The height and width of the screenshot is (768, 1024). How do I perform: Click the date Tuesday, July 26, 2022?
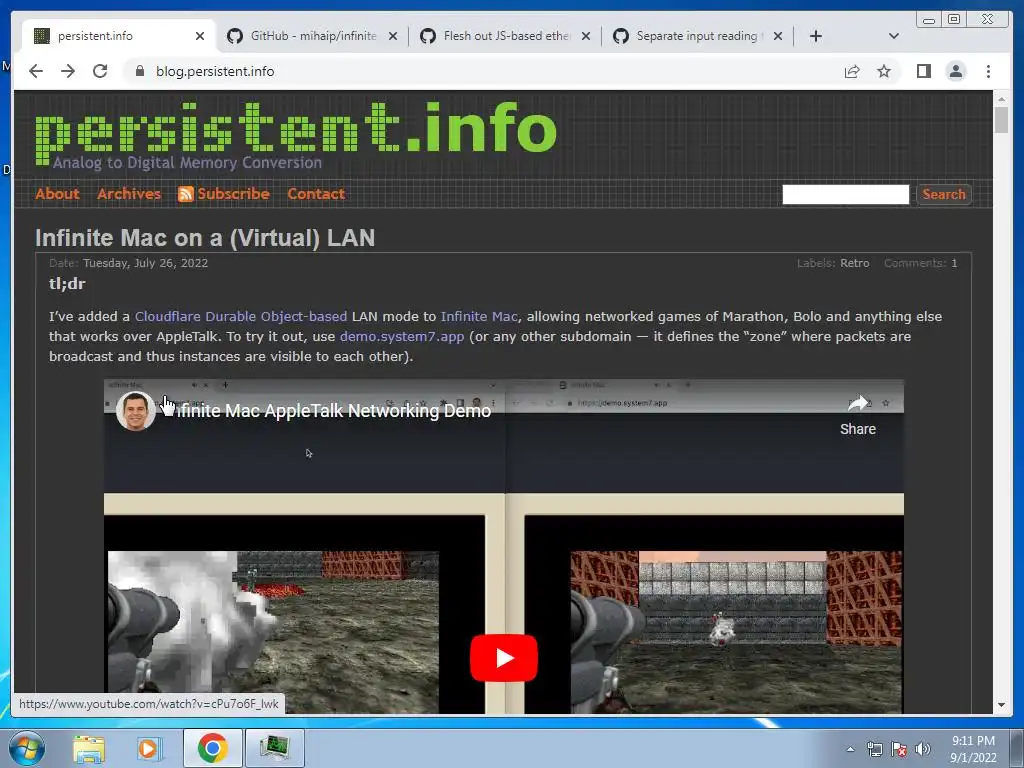146,263
